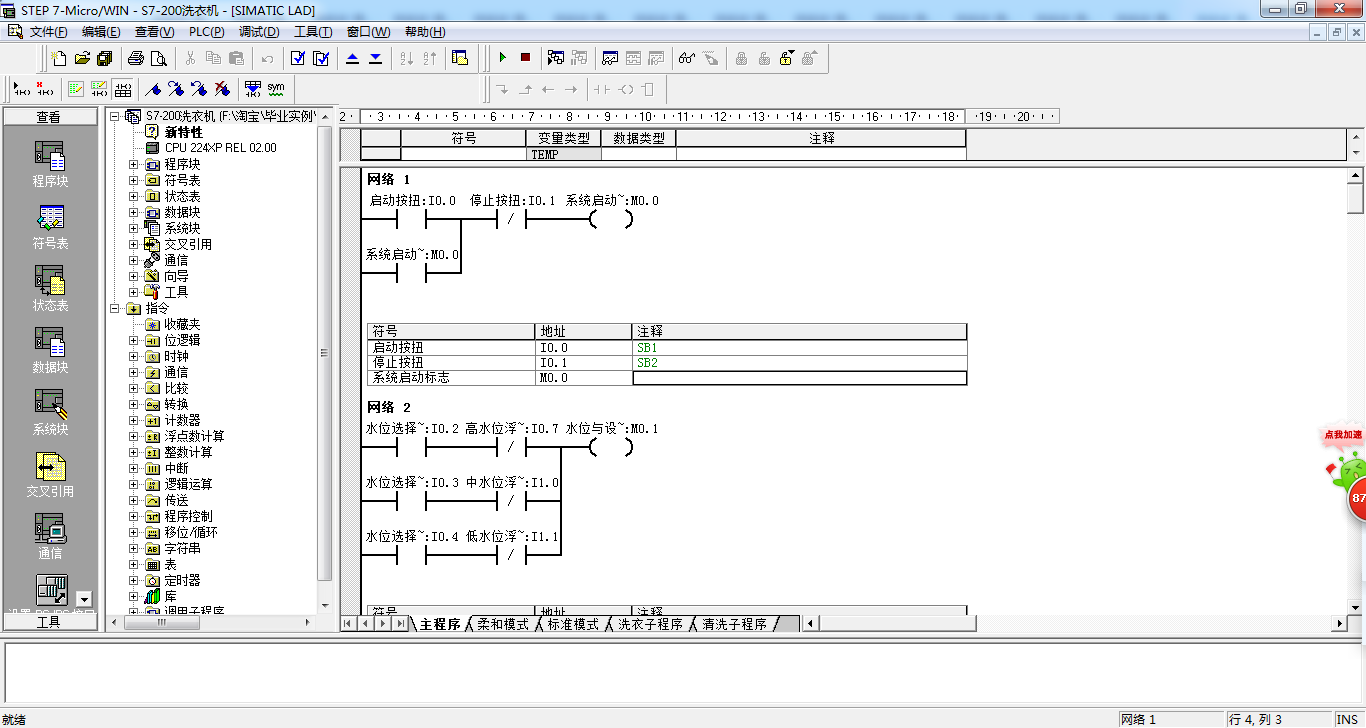Switch to the 标准模式 tab

coord(572,624)
